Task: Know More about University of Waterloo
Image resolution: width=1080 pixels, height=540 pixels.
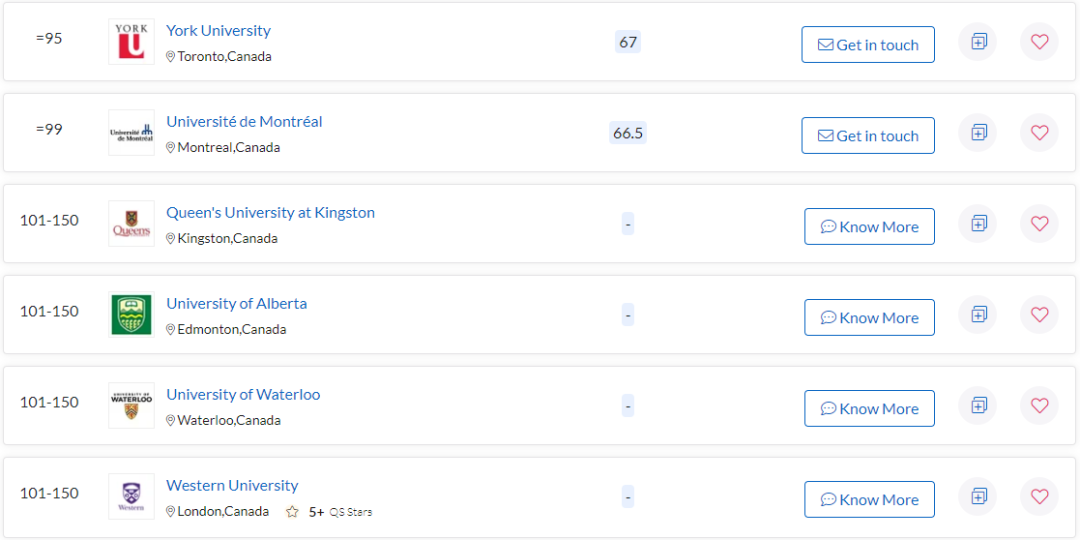Action: pos(869,408)
